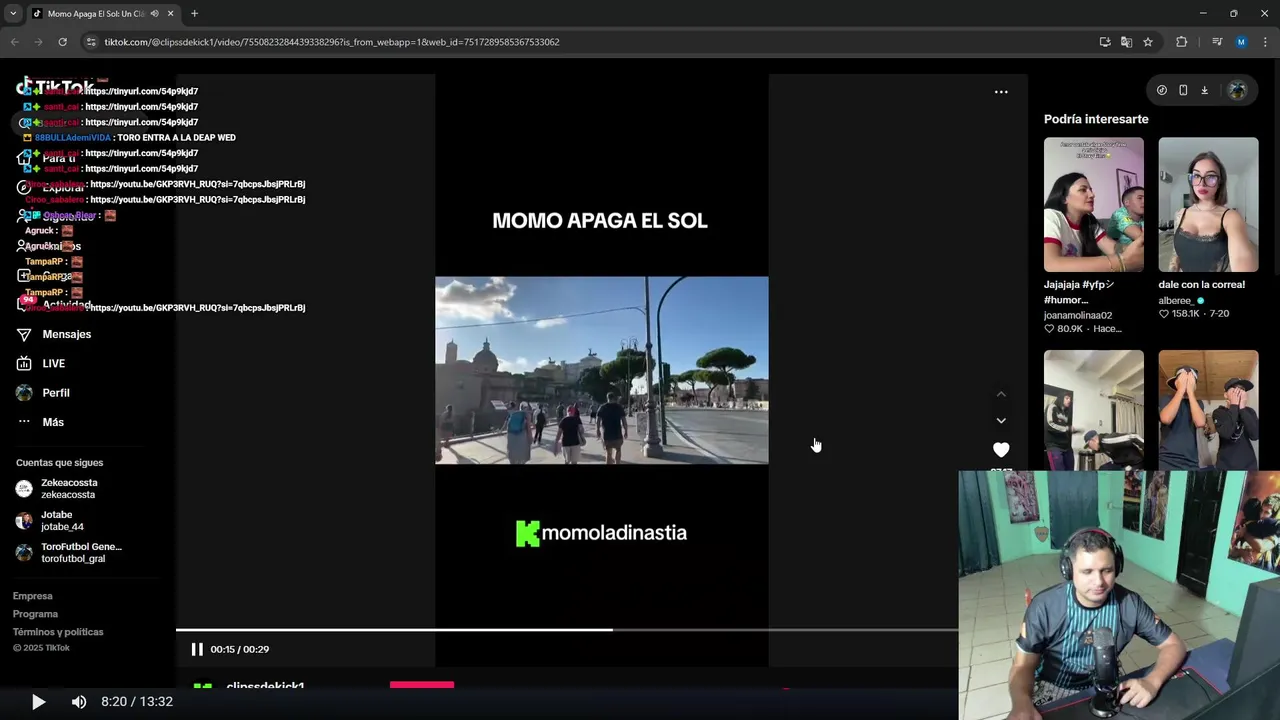Go back to the previous page

pyautogui.click(x=14, y=42)
